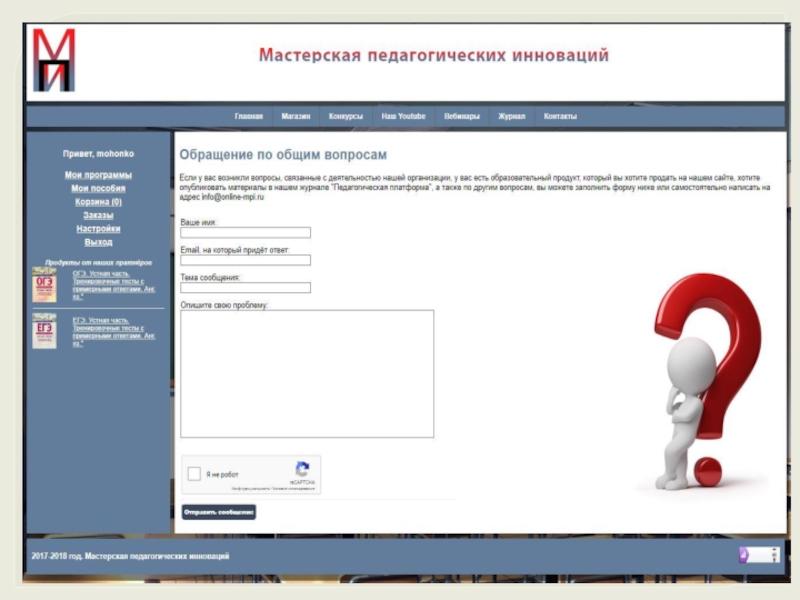The image size is (800, 600).
Task: Open the Корзина (0) cart link
Action: click(98, 202)
